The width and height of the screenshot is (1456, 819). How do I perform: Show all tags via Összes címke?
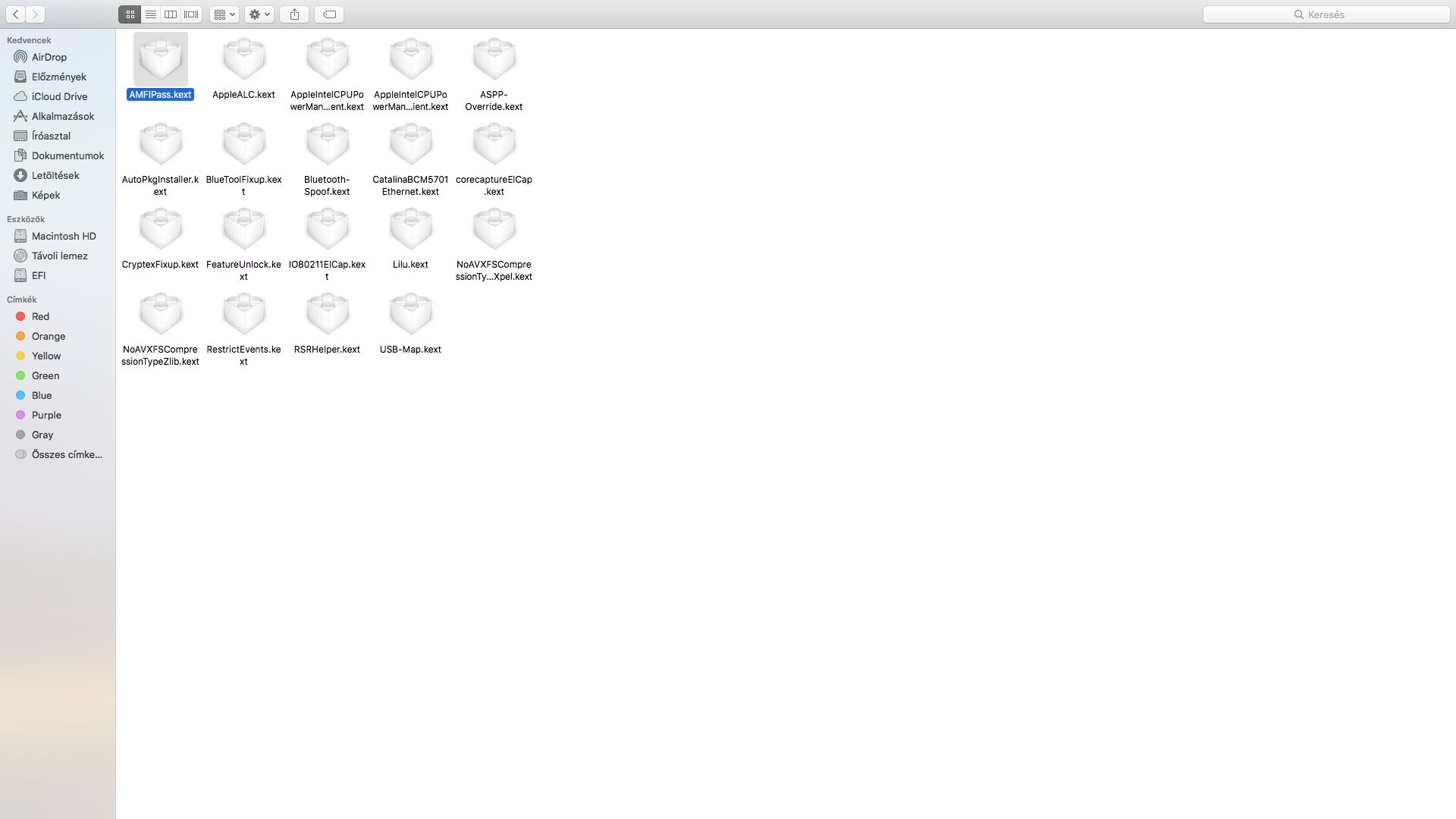pos(66,454)
